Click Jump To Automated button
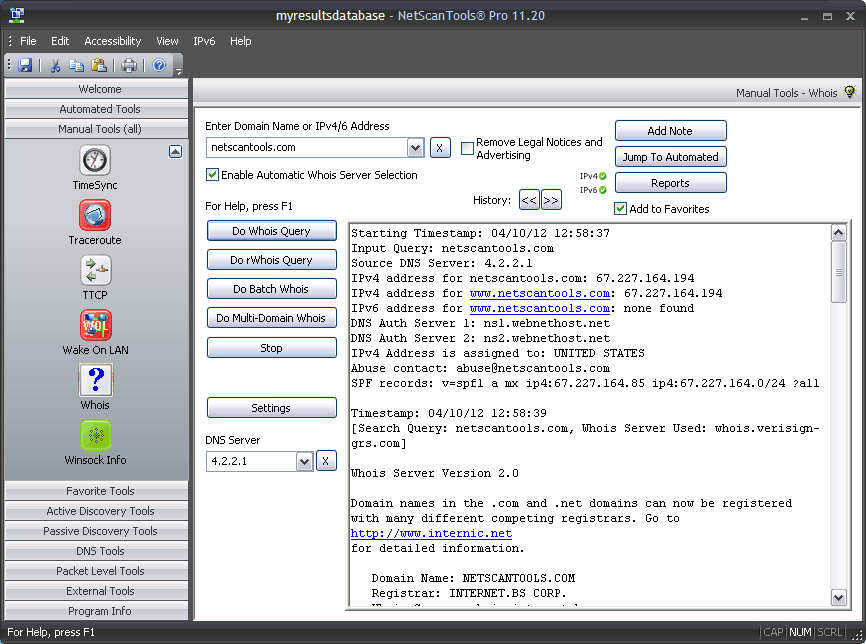866x644 pixels. click(x=670, y=157)
